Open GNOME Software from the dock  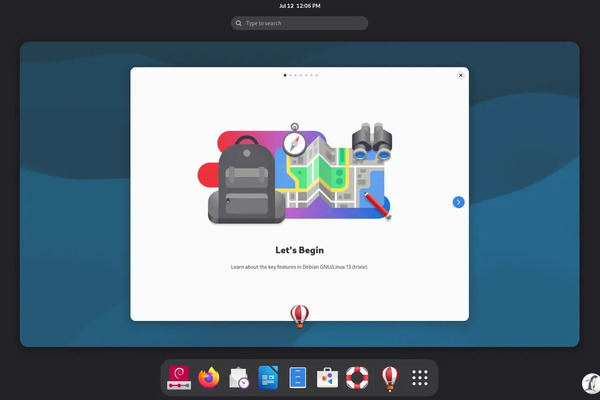point(327,378)
